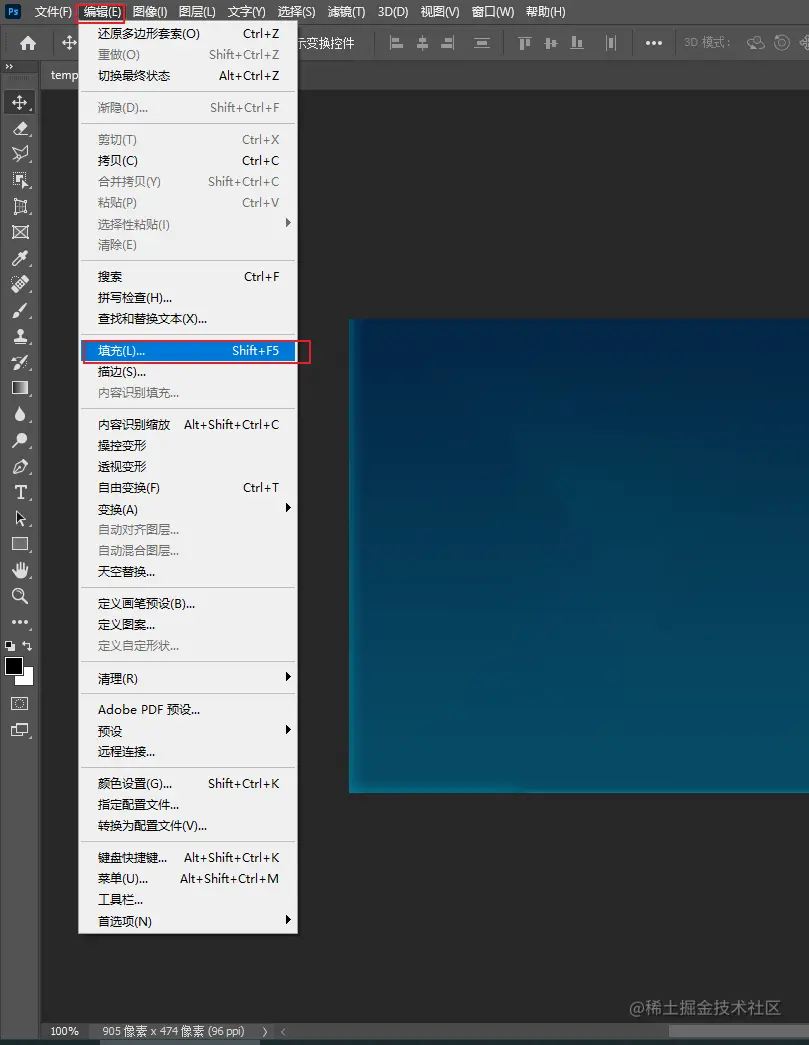Select the Brush tool
809x1045 pixels.
[20, 310]
